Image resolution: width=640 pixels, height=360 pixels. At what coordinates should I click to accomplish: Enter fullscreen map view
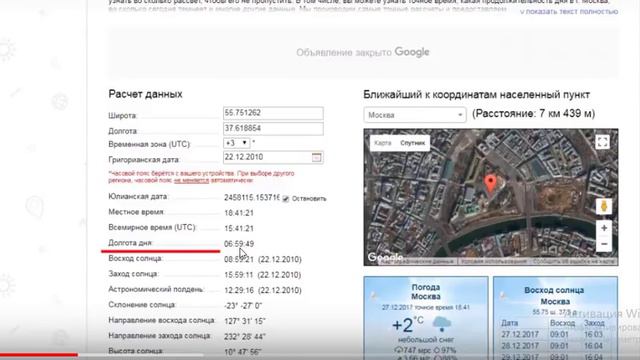pos(602,142)
